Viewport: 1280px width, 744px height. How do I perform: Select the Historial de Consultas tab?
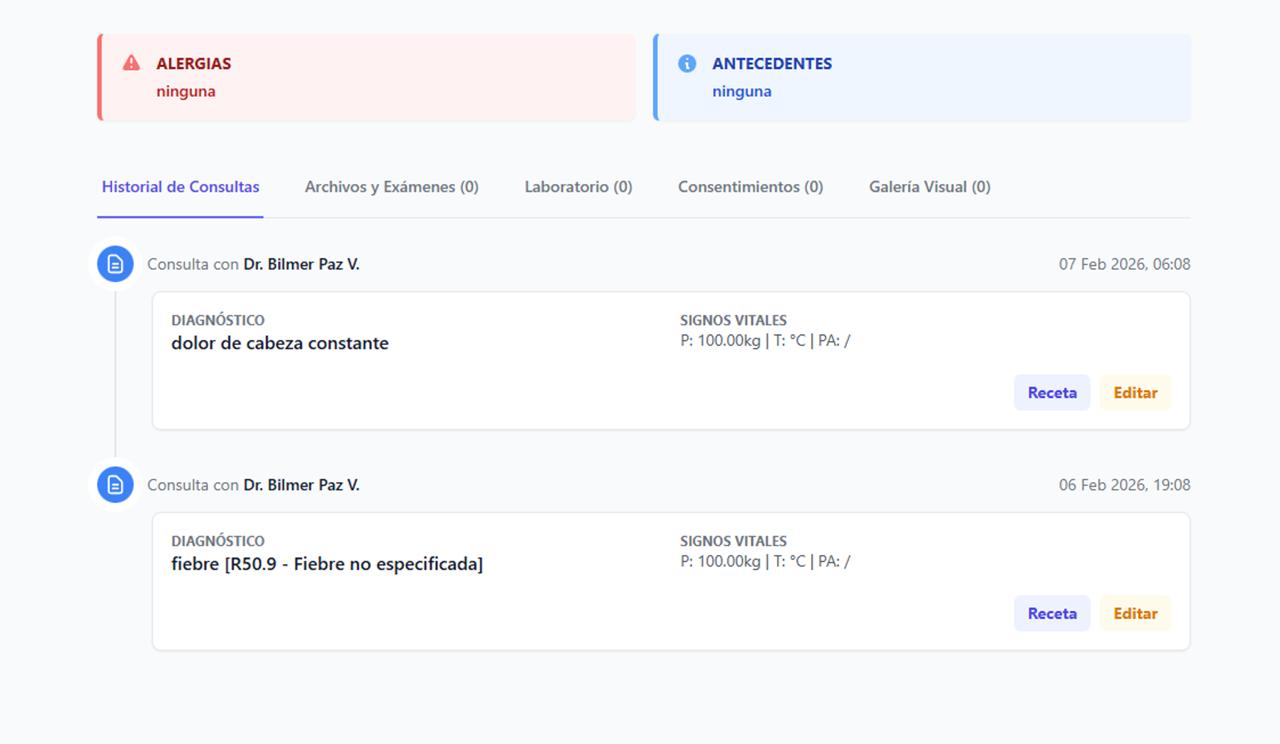(180, 186)
